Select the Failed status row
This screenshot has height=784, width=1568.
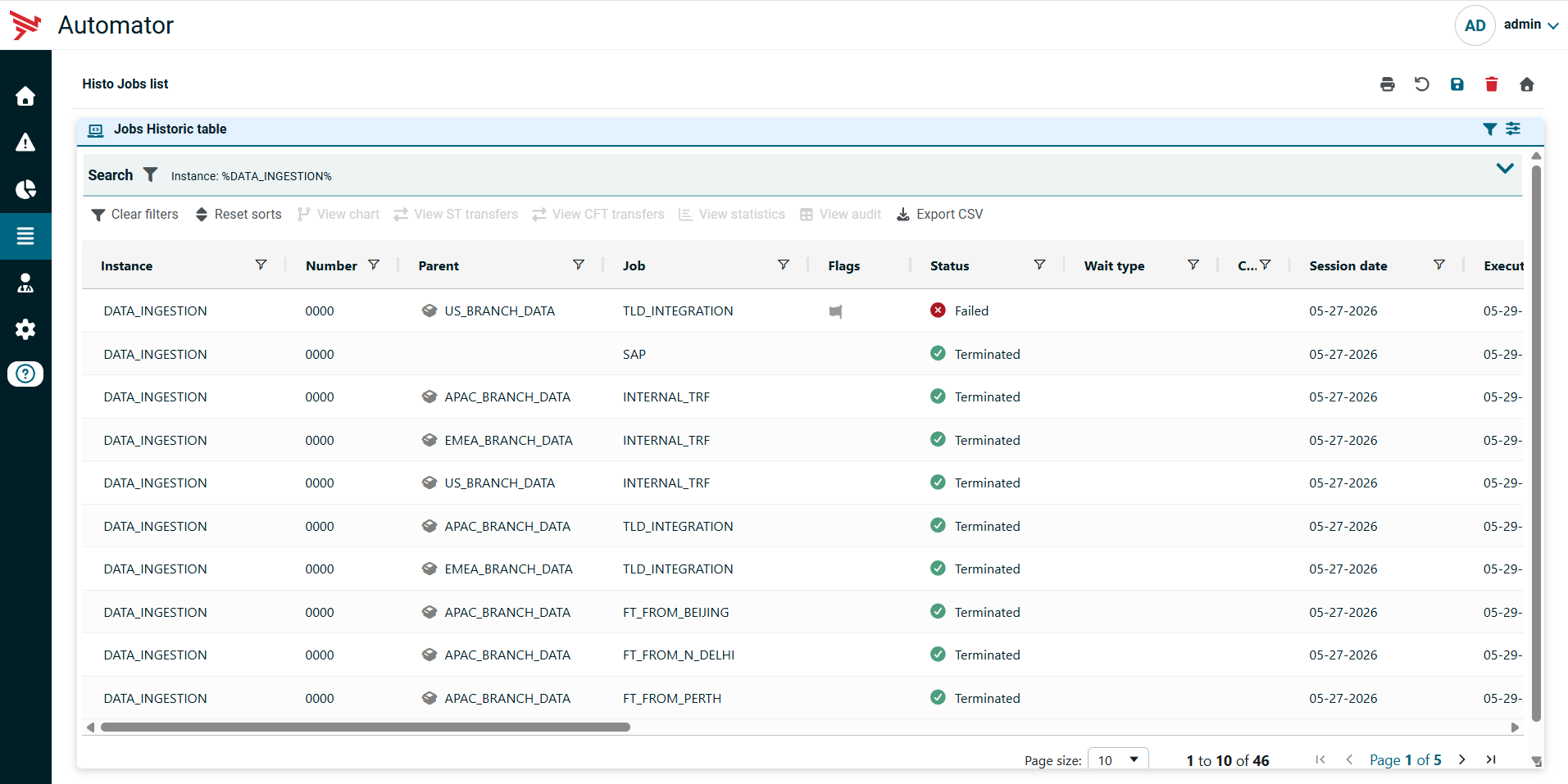(x=802, y=311)
